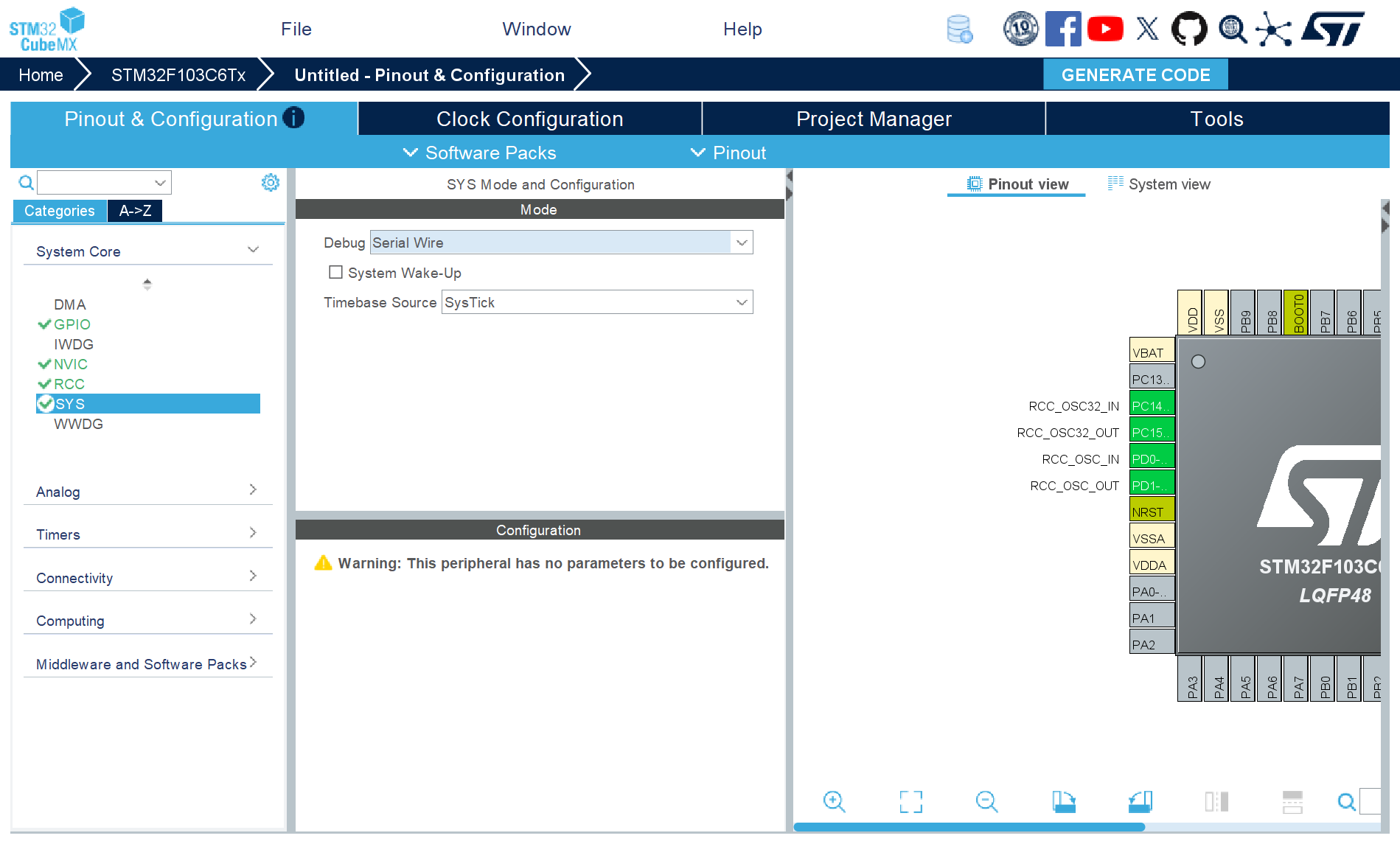Expand the Analog category
Image resolution: width=1400 pixels, height=844 pixels.
[x=148, y=492]
